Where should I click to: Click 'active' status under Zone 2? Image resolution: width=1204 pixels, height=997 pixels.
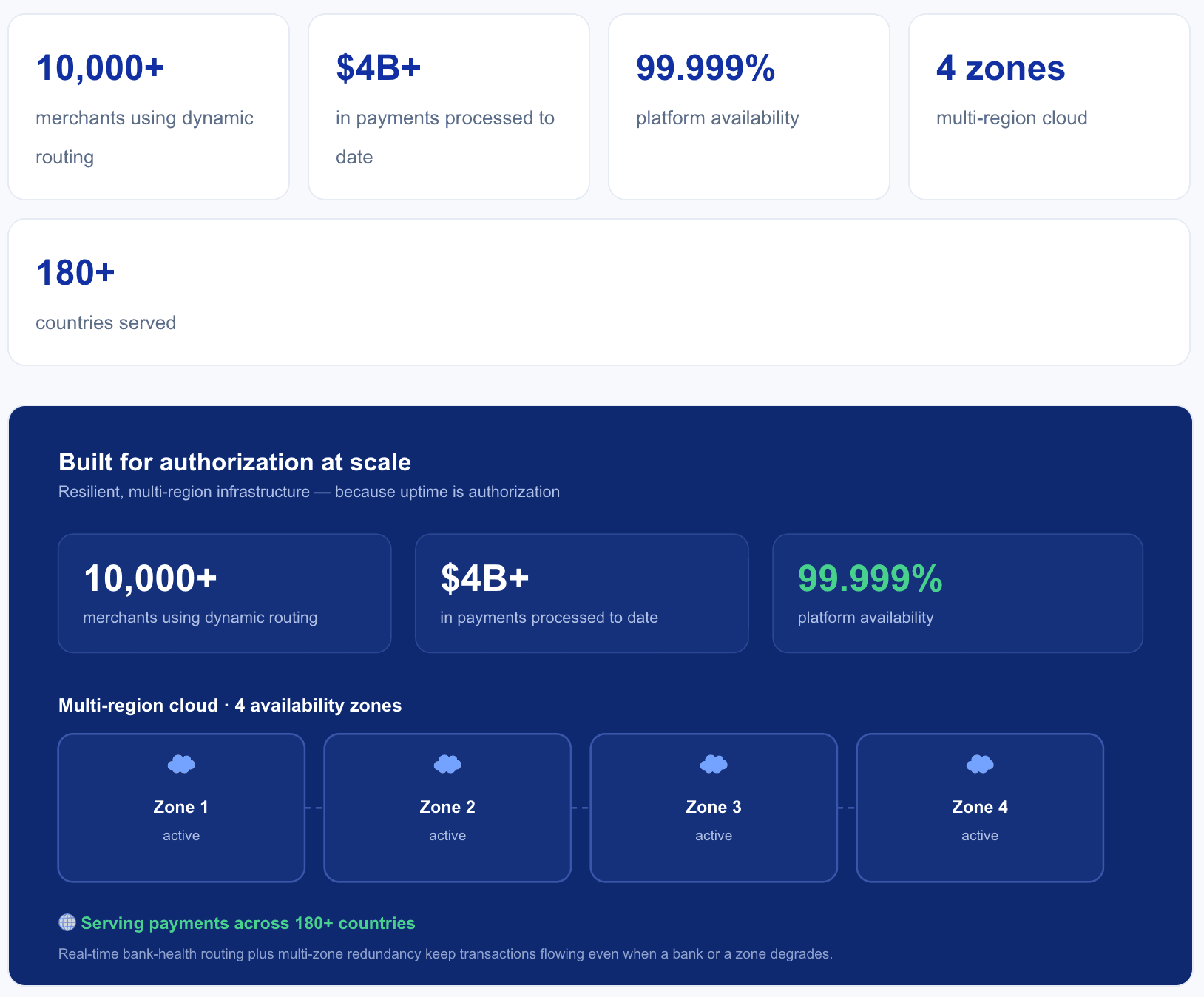(447, 836)
